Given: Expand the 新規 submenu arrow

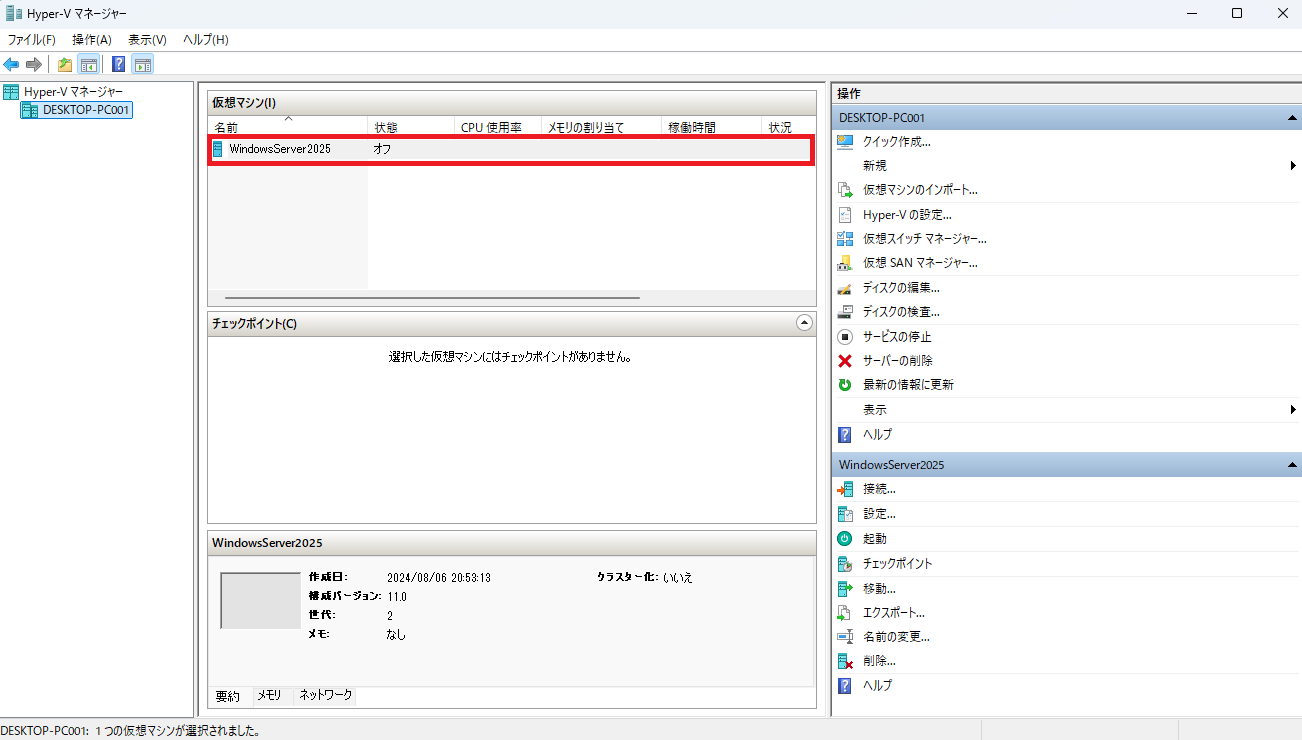Looking at the screenshot, I should pyautogui.click(x=1293, y=166).
